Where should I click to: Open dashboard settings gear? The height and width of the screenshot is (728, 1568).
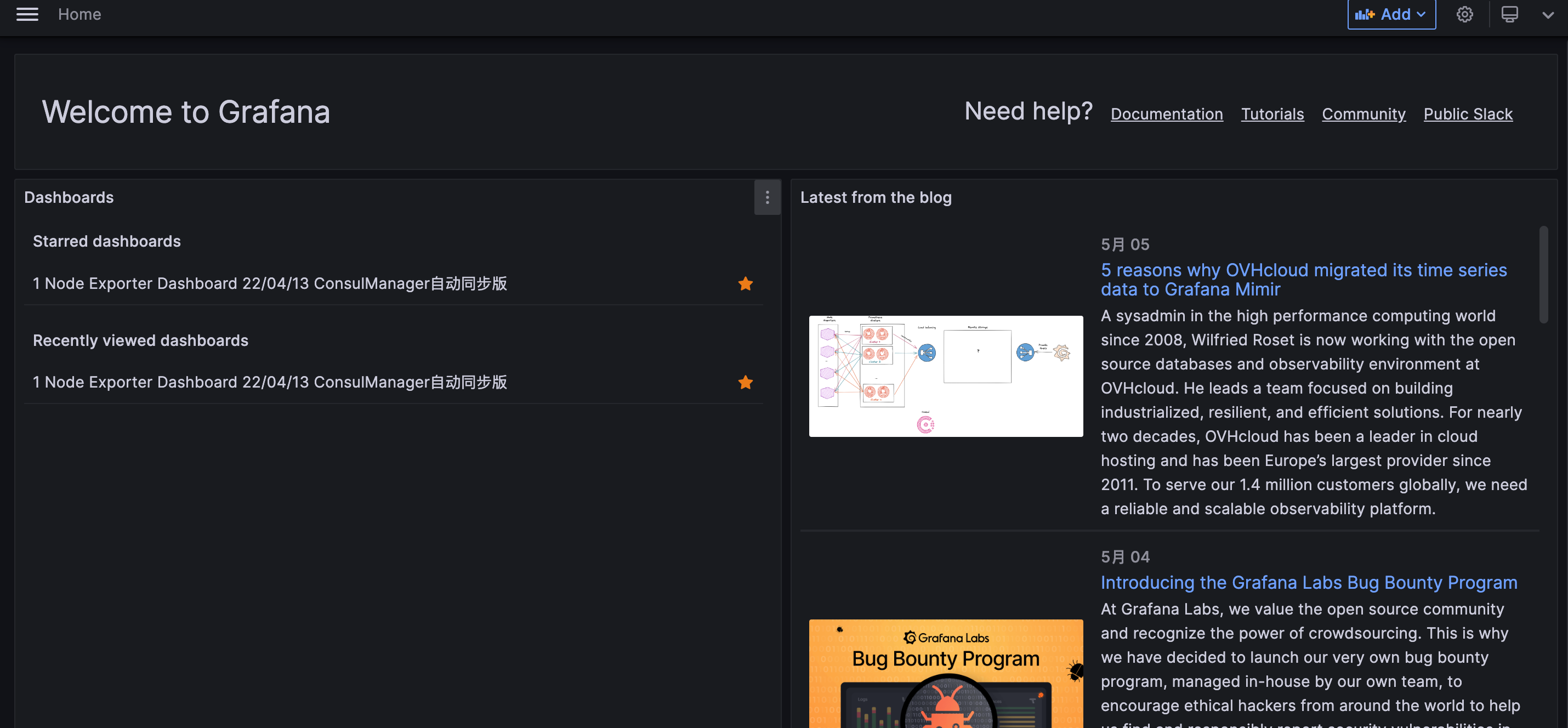click(1464, 14)
